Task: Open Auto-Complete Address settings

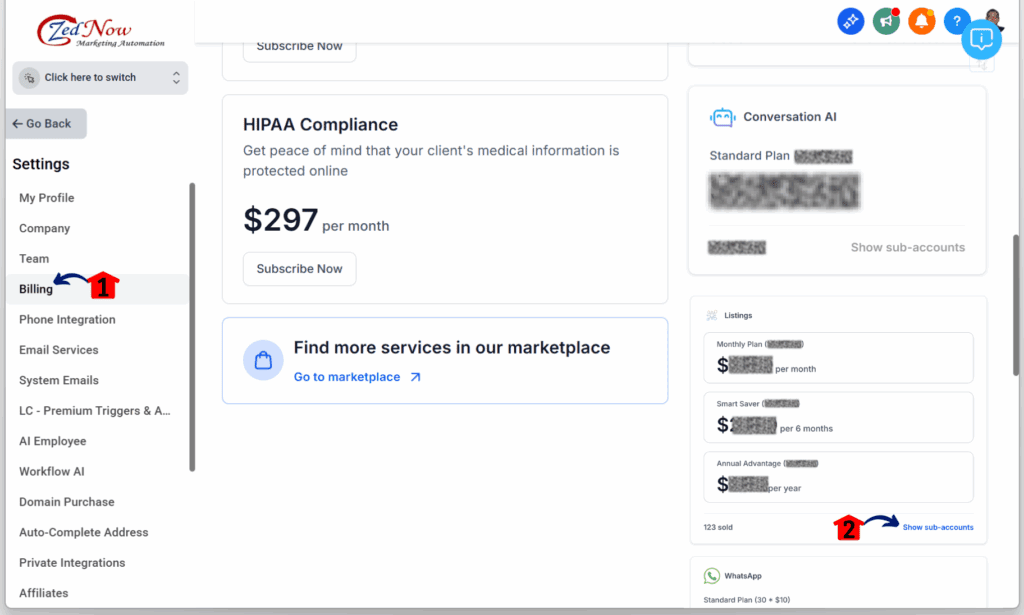Action: [84, 532]
